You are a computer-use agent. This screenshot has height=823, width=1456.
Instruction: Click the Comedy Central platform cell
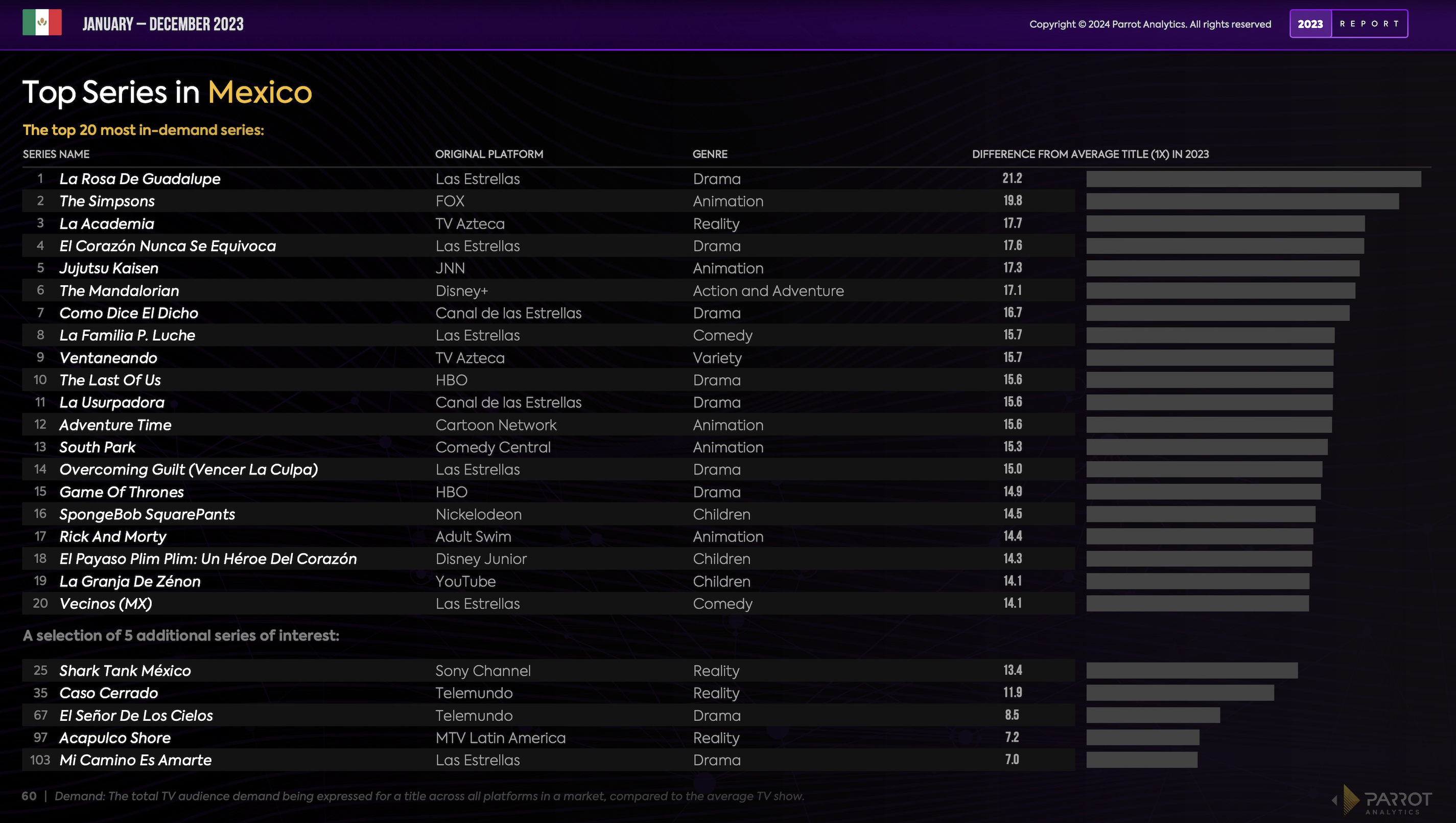click(493, 447)
